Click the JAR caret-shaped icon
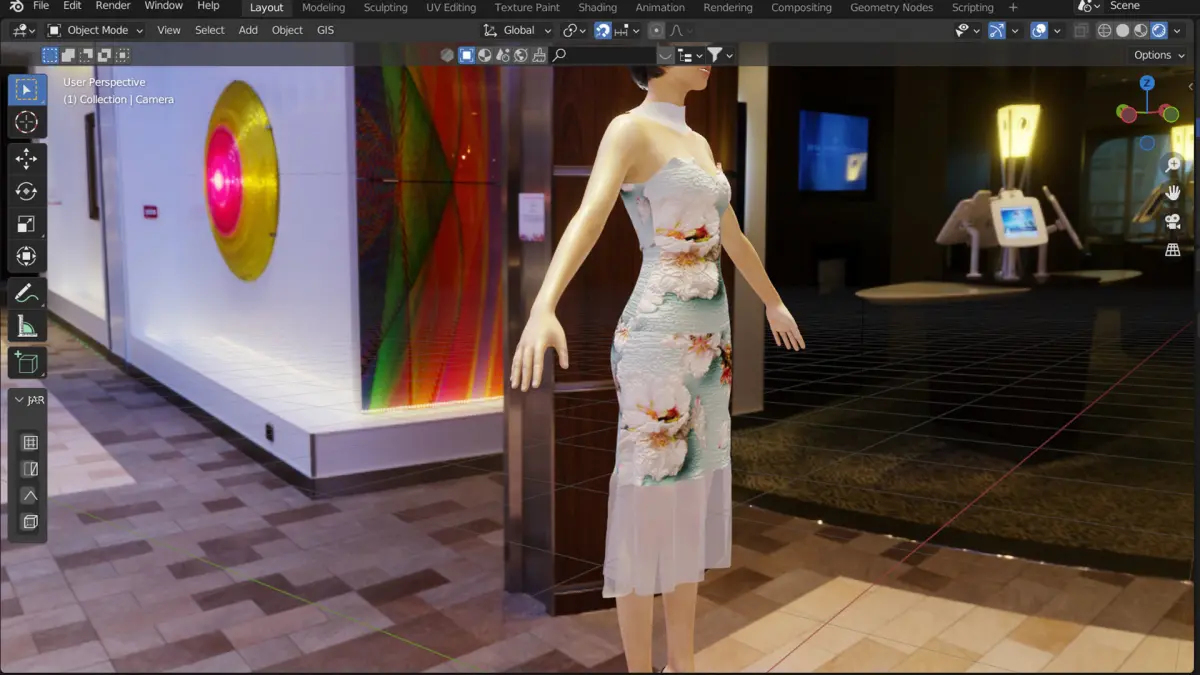1200x675 pixels. (30, 495)
